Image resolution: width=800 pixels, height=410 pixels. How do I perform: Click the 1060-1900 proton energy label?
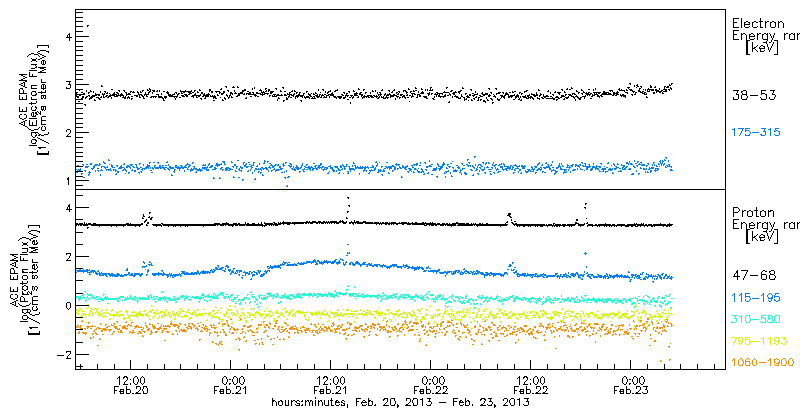point(763,363)
